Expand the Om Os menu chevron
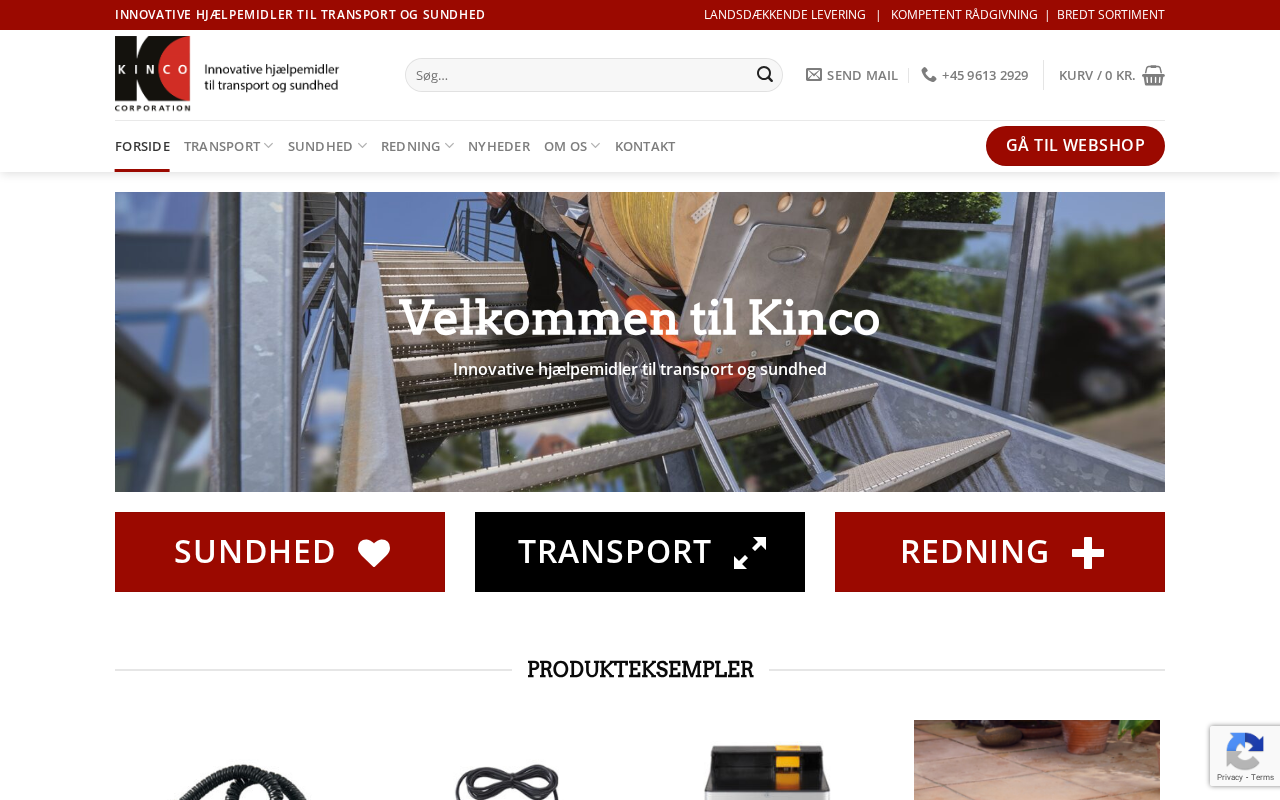1280x800 pixels. 596,146
